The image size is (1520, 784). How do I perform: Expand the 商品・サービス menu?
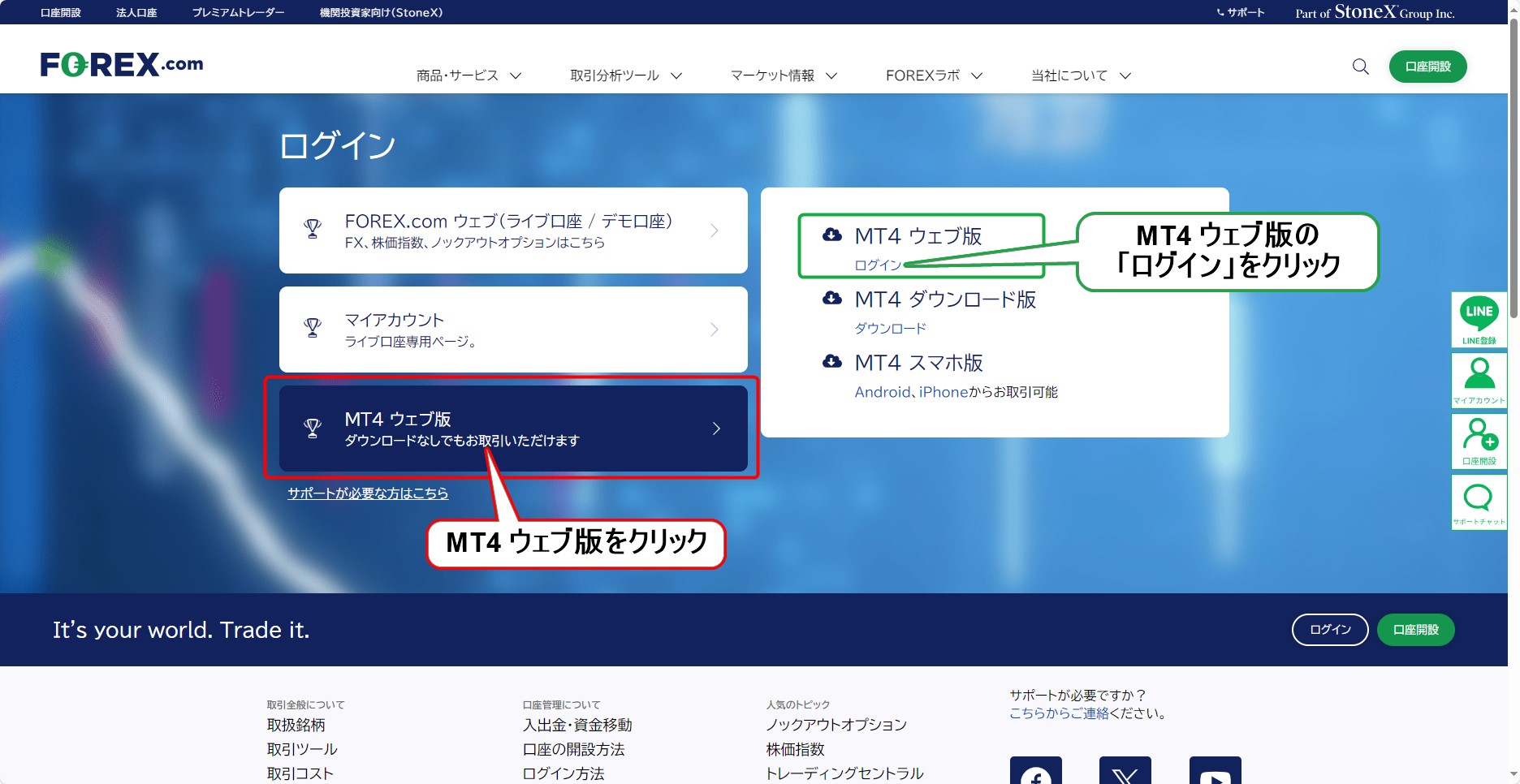[x=469, y=75]
